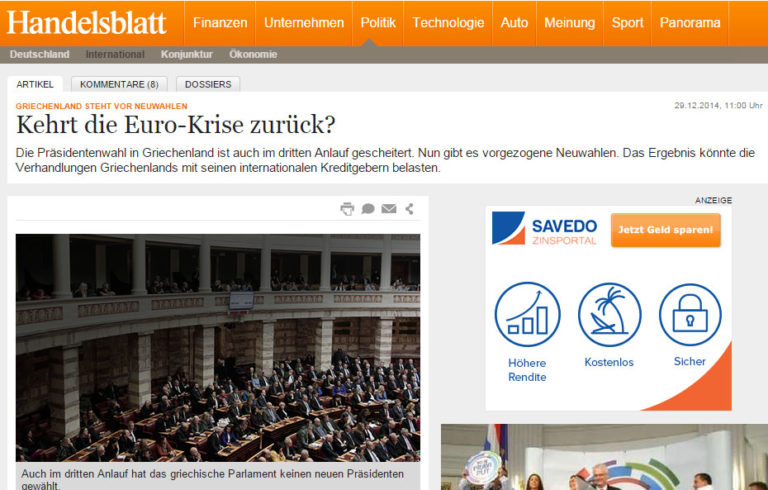The height and width of the screenshot is (490, 768).
Task: Click the comment bubble icon
Action: pyautogui.click(x=368, y=209)
